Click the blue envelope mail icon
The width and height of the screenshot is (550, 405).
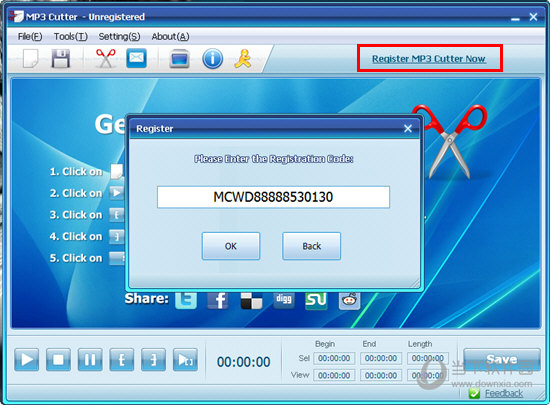(136, 58)
